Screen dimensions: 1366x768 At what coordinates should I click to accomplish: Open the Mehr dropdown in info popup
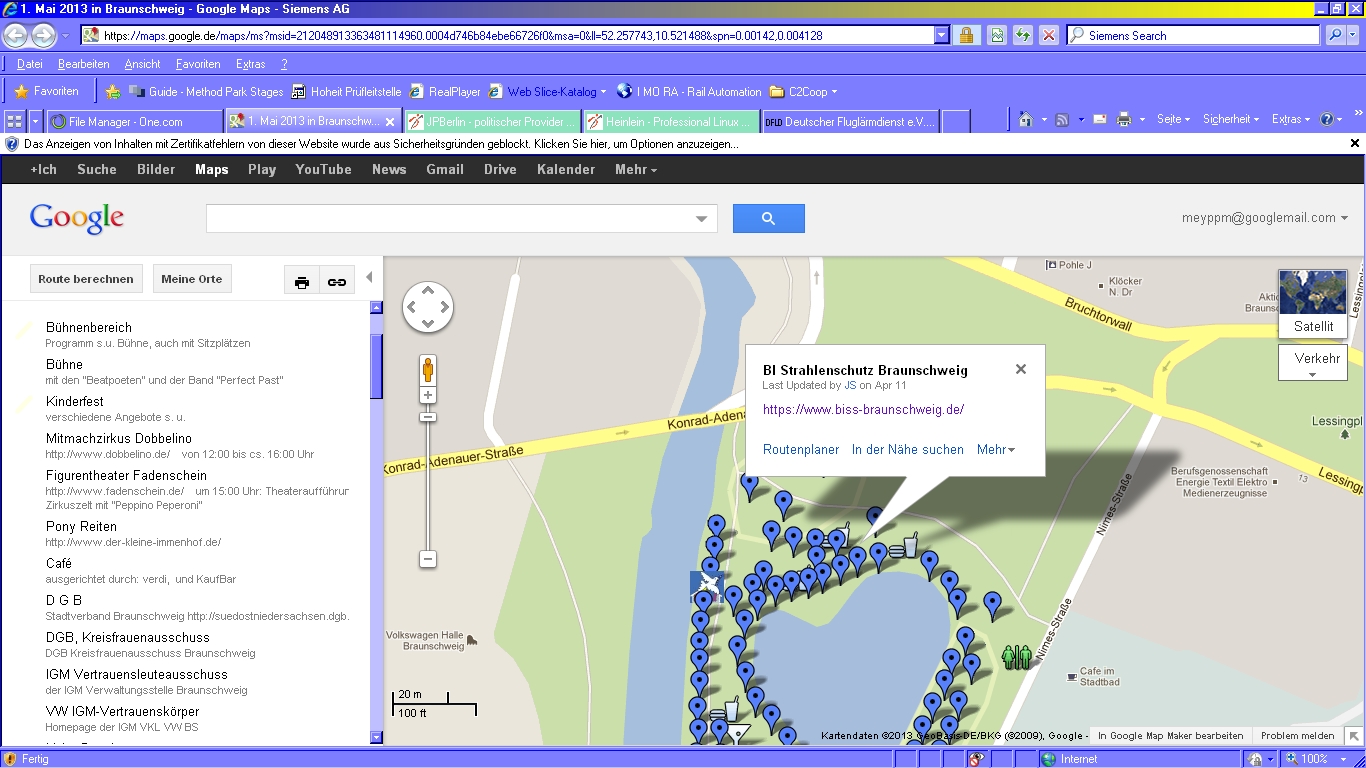tap(995, 450)
